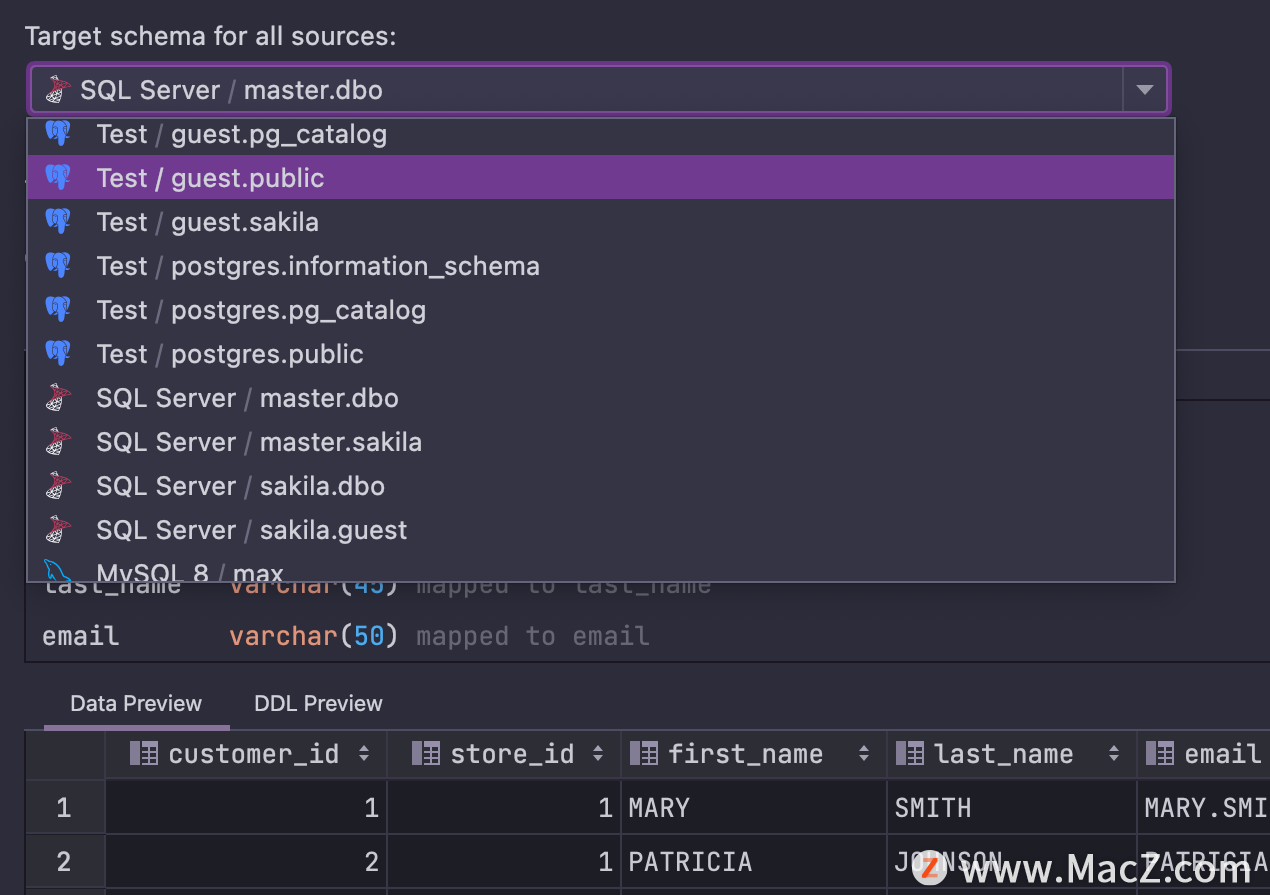Click the first_name column header
The width and height of the screenshot is (1270, 895).
pyautogui.click(x=754, y=754)
